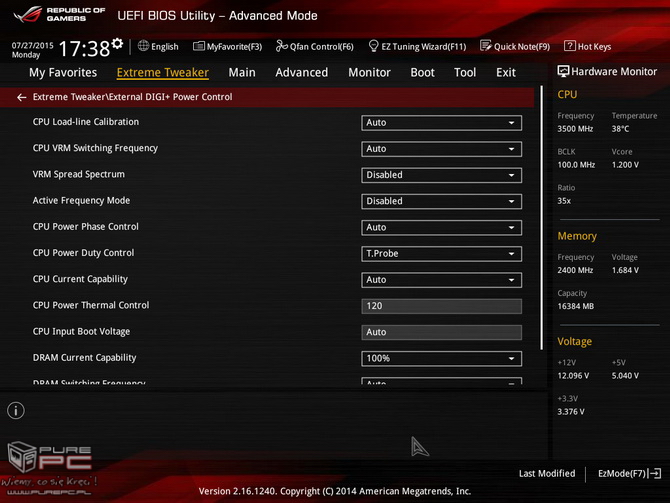
Task: Click the back arrow in breadcrumb
Action: 21,97
